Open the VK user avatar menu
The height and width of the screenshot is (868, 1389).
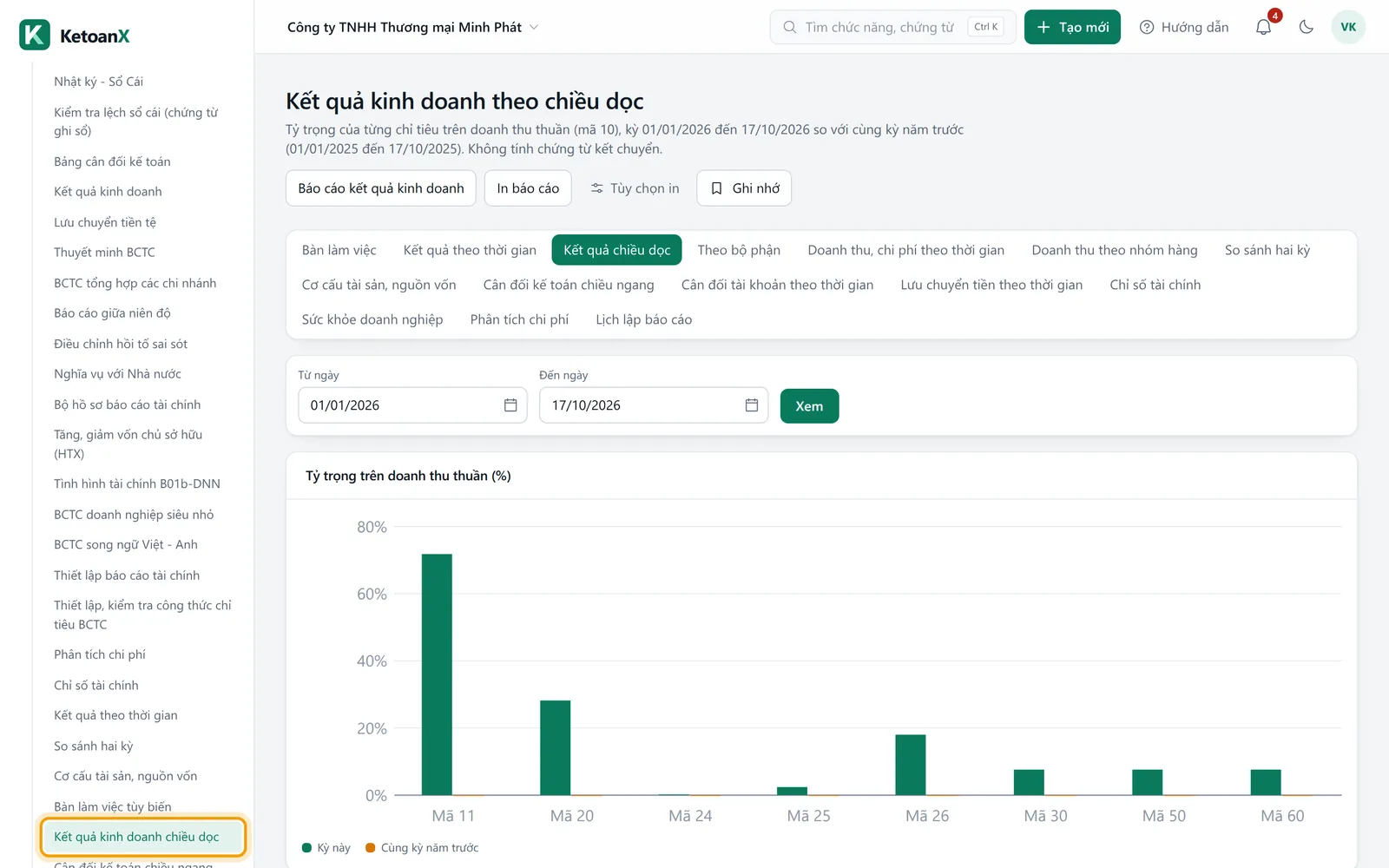tap(1348, 27)
